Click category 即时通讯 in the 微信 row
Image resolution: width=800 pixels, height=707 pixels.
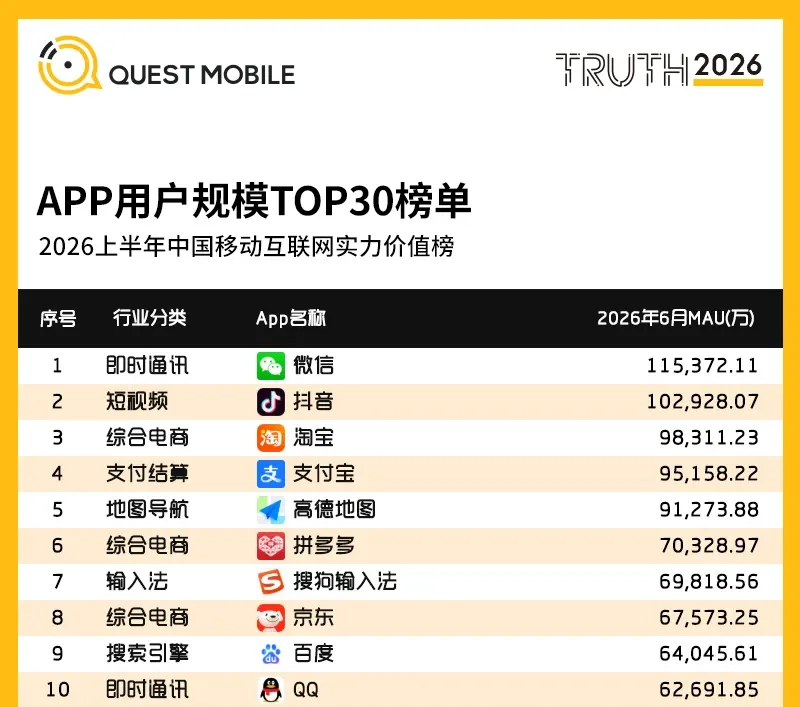(x=147, y=366)
